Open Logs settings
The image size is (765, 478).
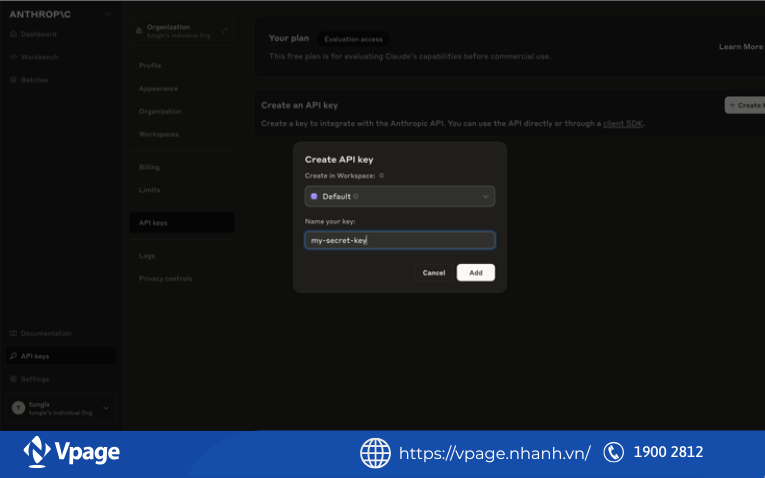[147, 256]
